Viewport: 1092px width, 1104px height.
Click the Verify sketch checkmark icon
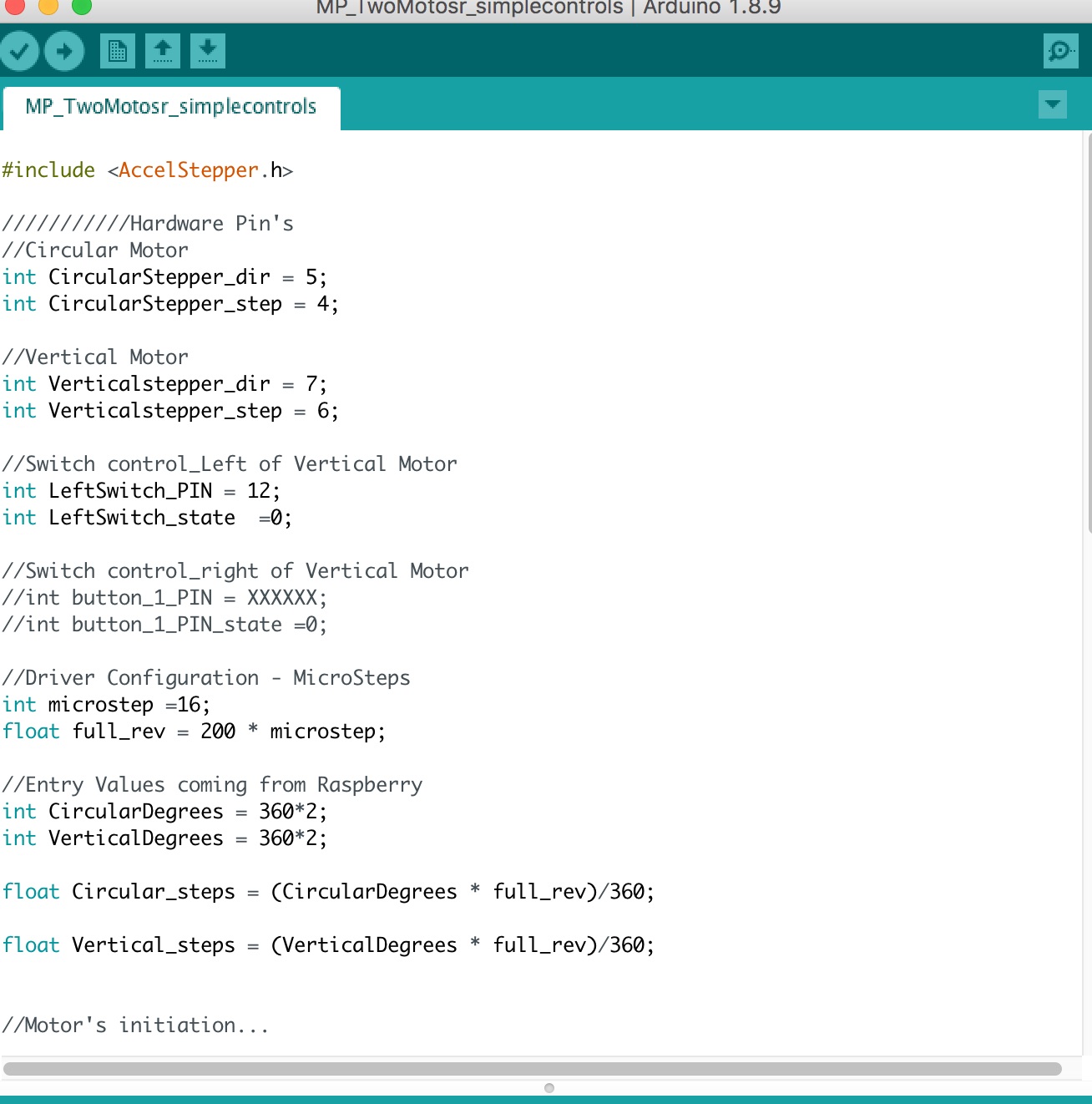tap(20, 52)
